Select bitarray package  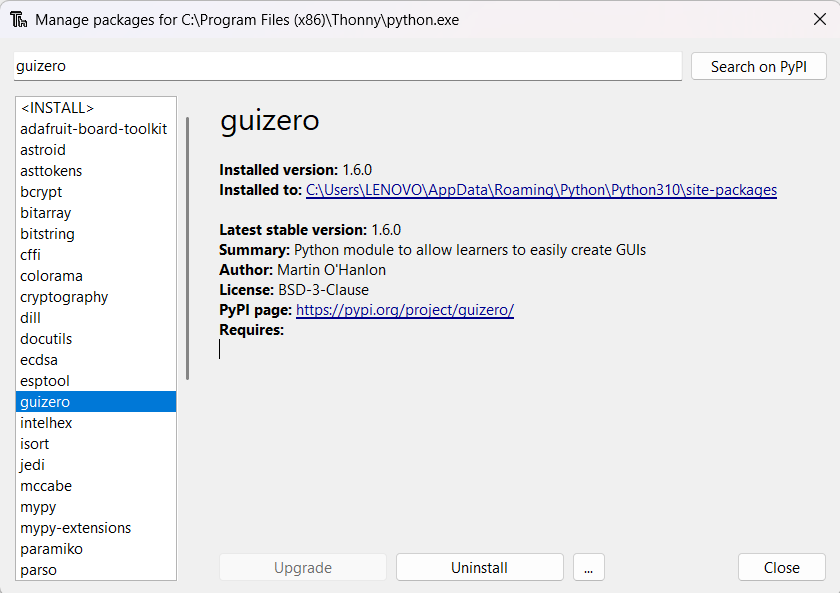[x=96, y=213]
